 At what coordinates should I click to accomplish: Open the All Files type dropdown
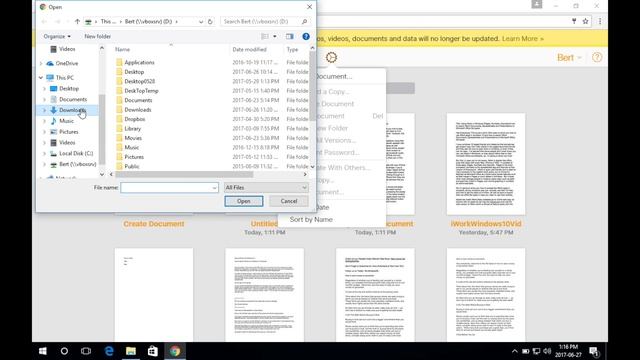tap(266, 188)
